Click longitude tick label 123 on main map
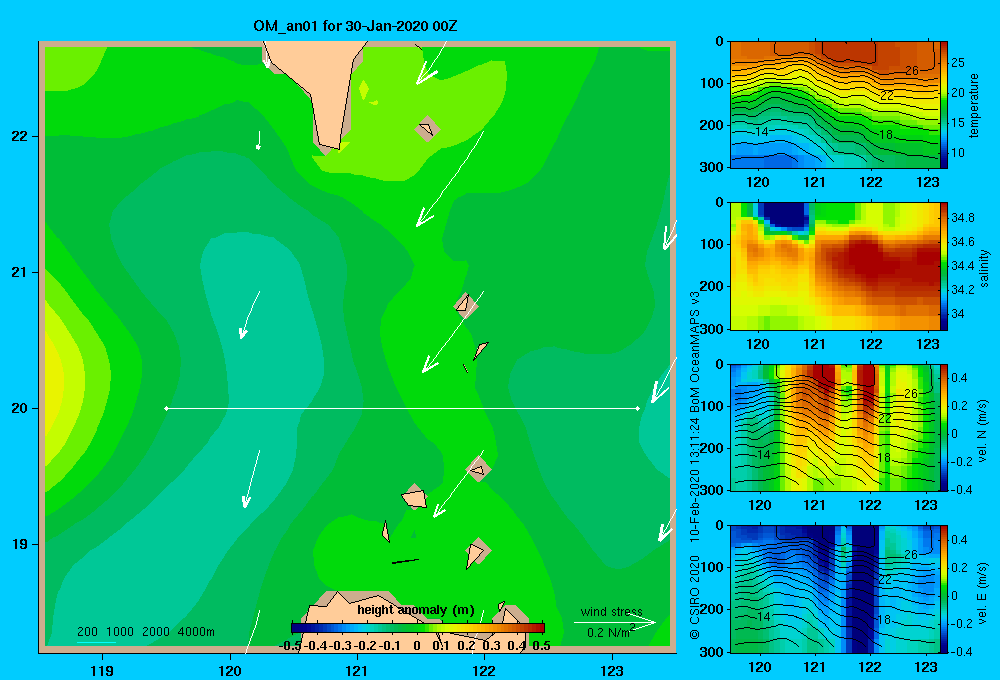 612,670
